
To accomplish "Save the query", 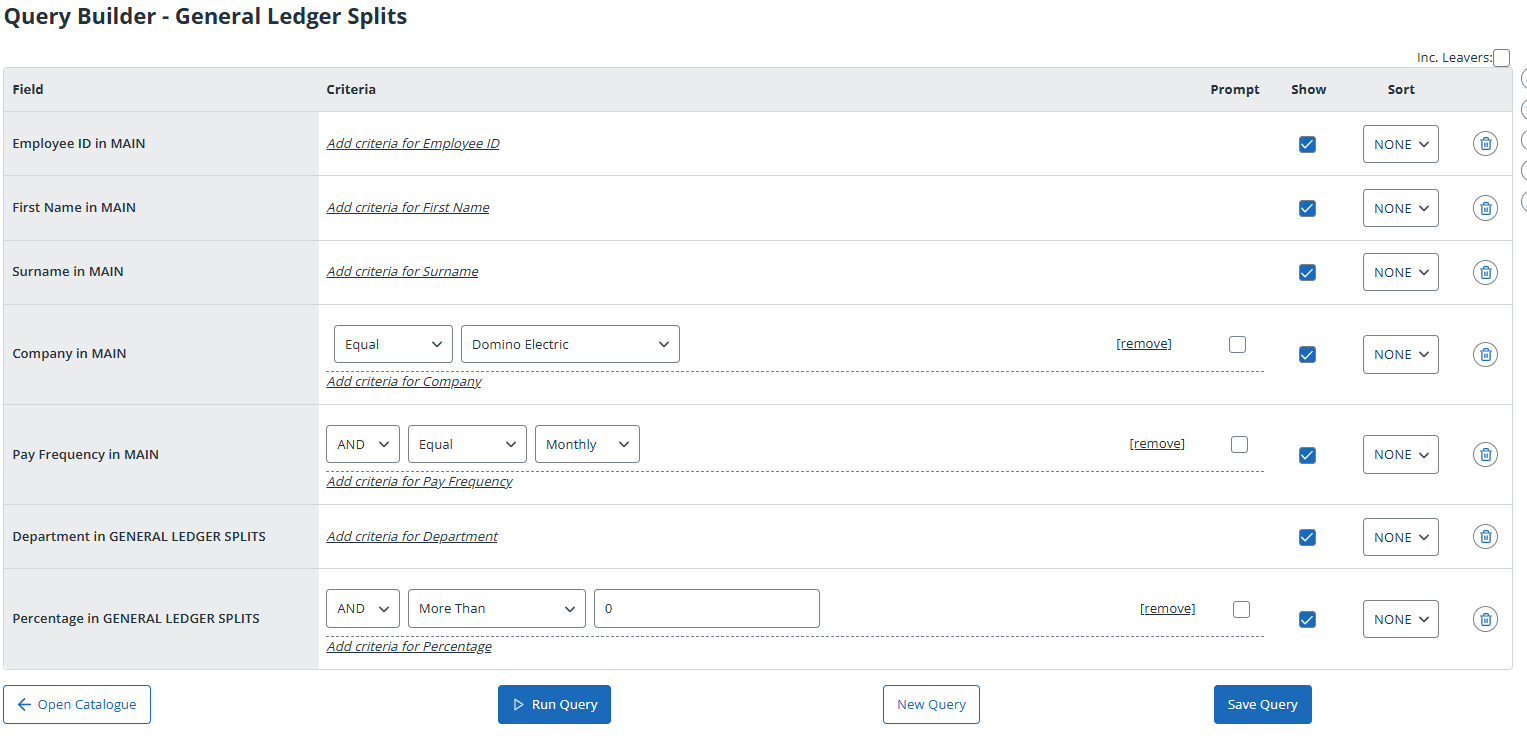I will click(1262, 704).
